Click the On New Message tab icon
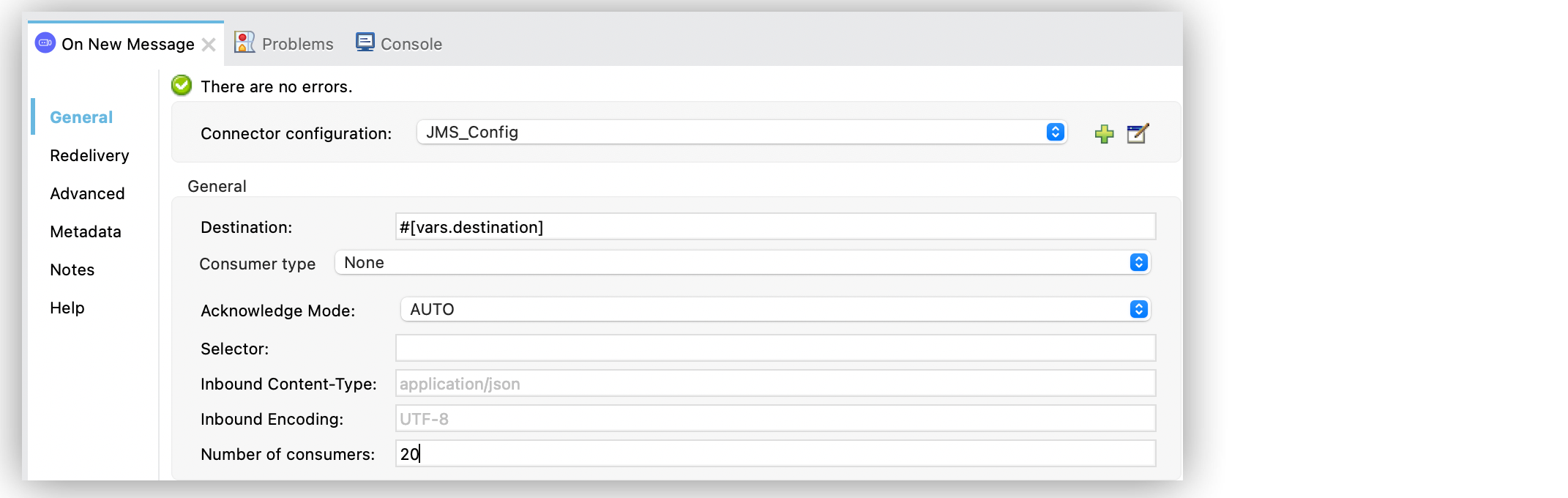 click(45, 43)
